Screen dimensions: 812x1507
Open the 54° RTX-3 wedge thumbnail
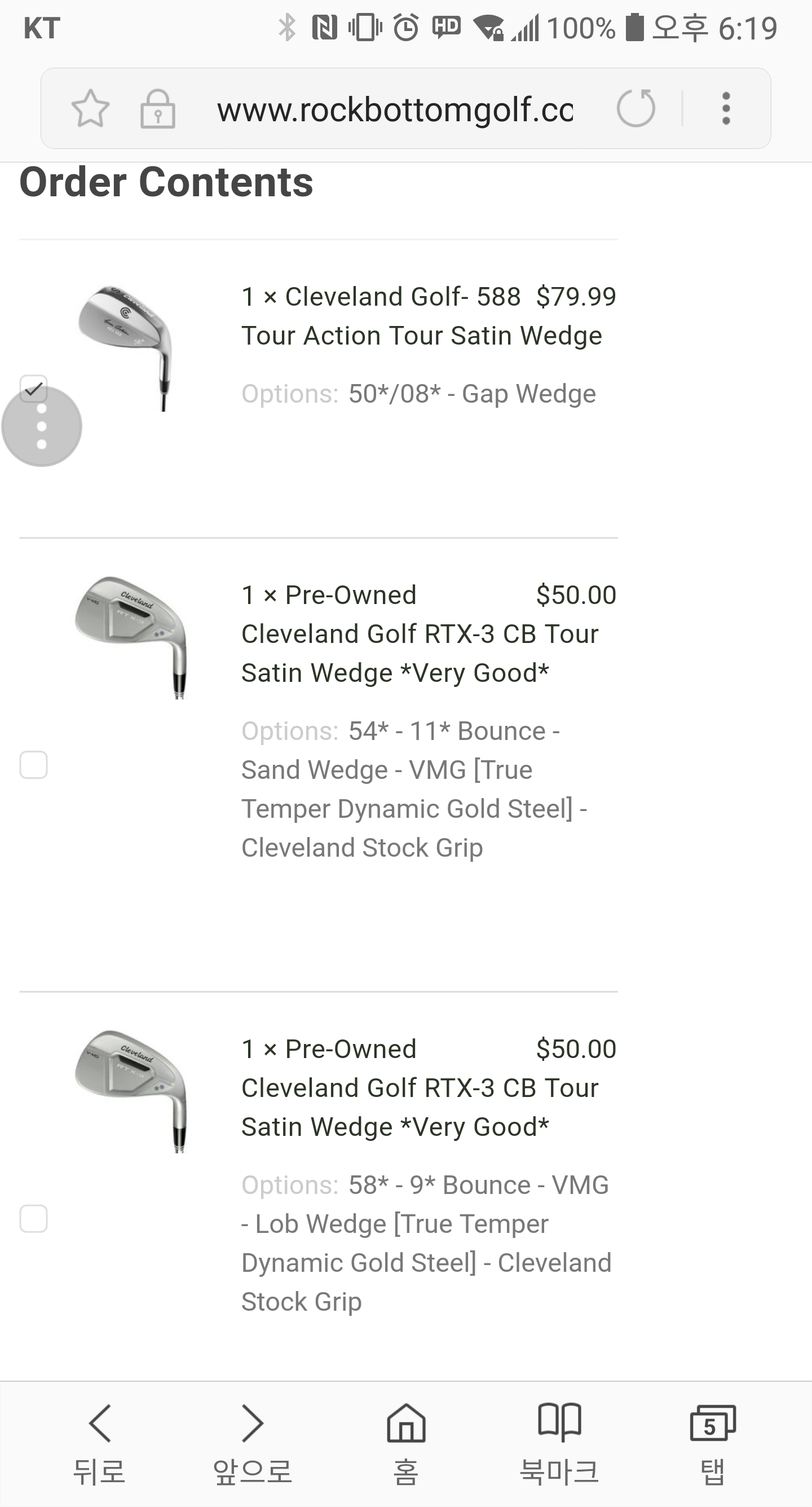[x=131, y=638]
